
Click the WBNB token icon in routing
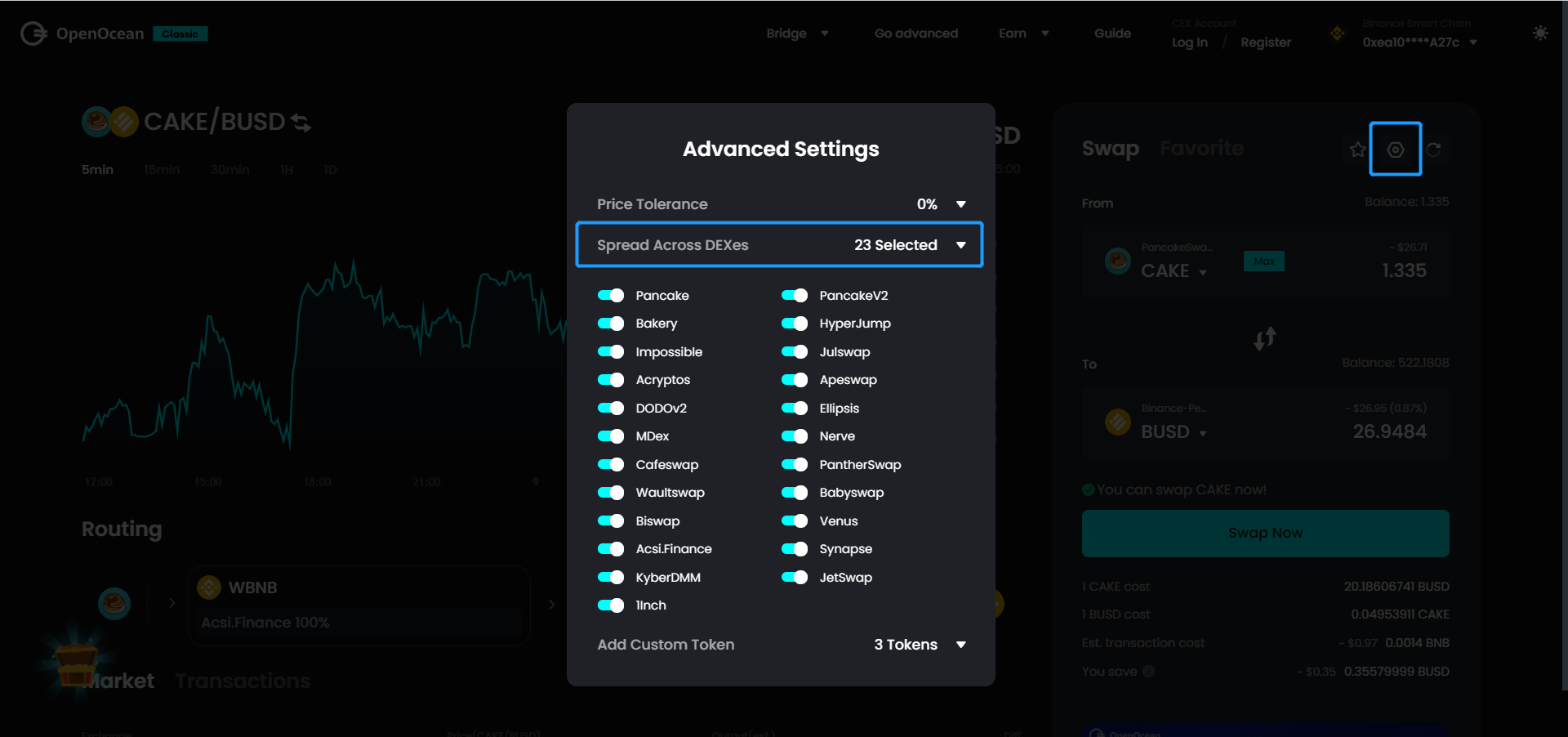tap(209, 587)
